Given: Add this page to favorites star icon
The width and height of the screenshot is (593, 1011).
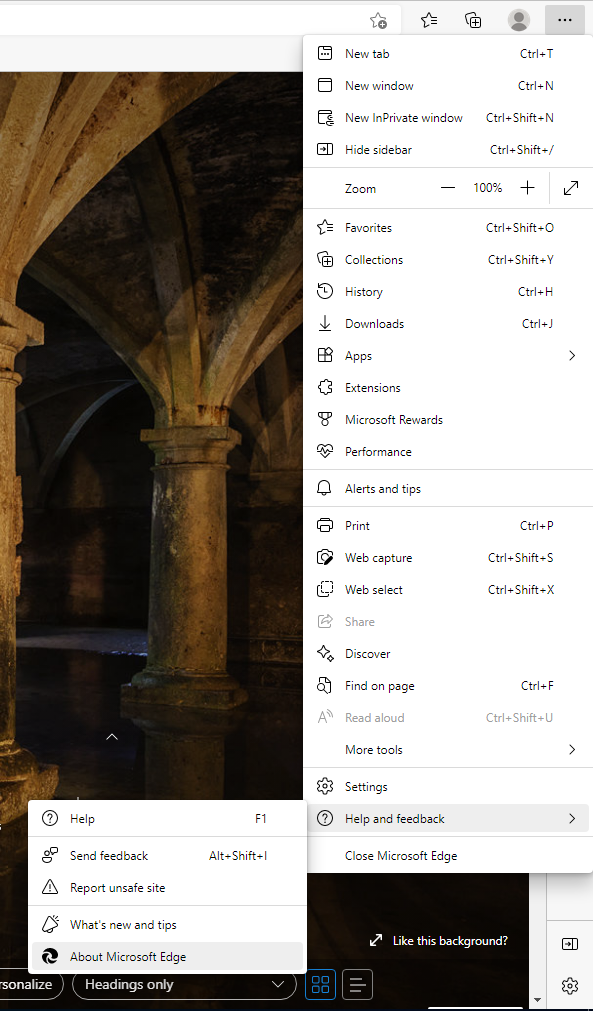Looking at the screenshot, I should point(378,21).
